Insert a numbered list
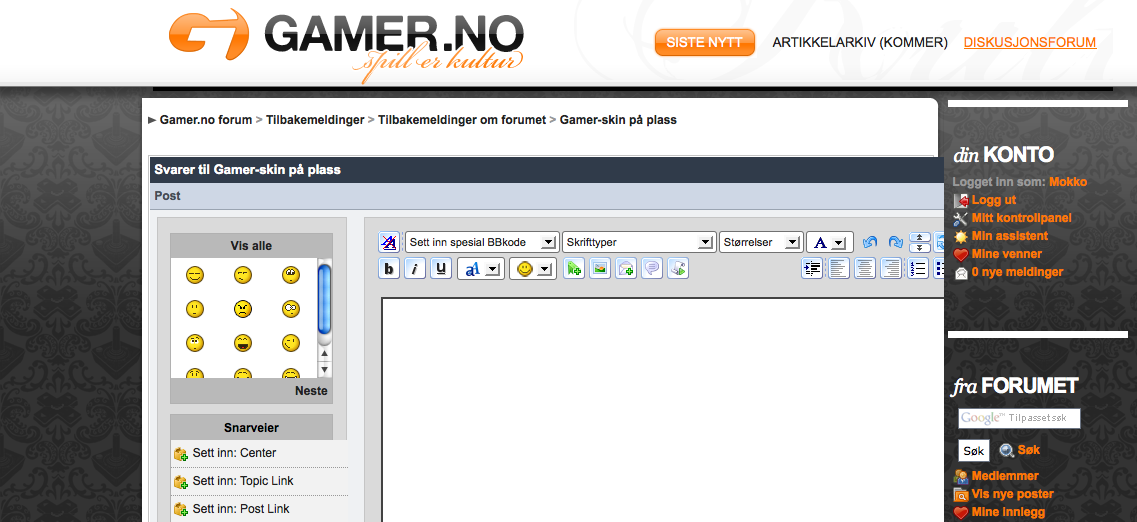 (x=918, y=269)
